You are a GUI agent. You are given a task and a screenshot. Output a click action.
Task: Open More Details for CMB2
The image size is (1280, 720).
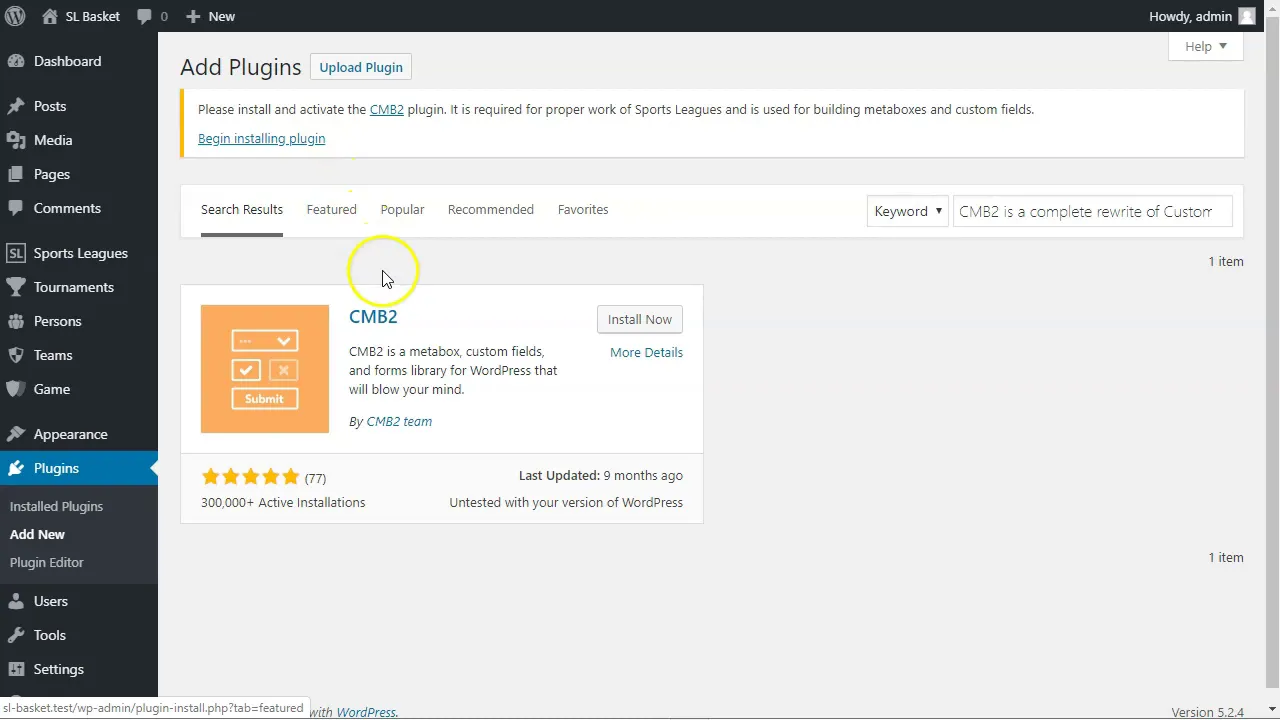[646, 352]
